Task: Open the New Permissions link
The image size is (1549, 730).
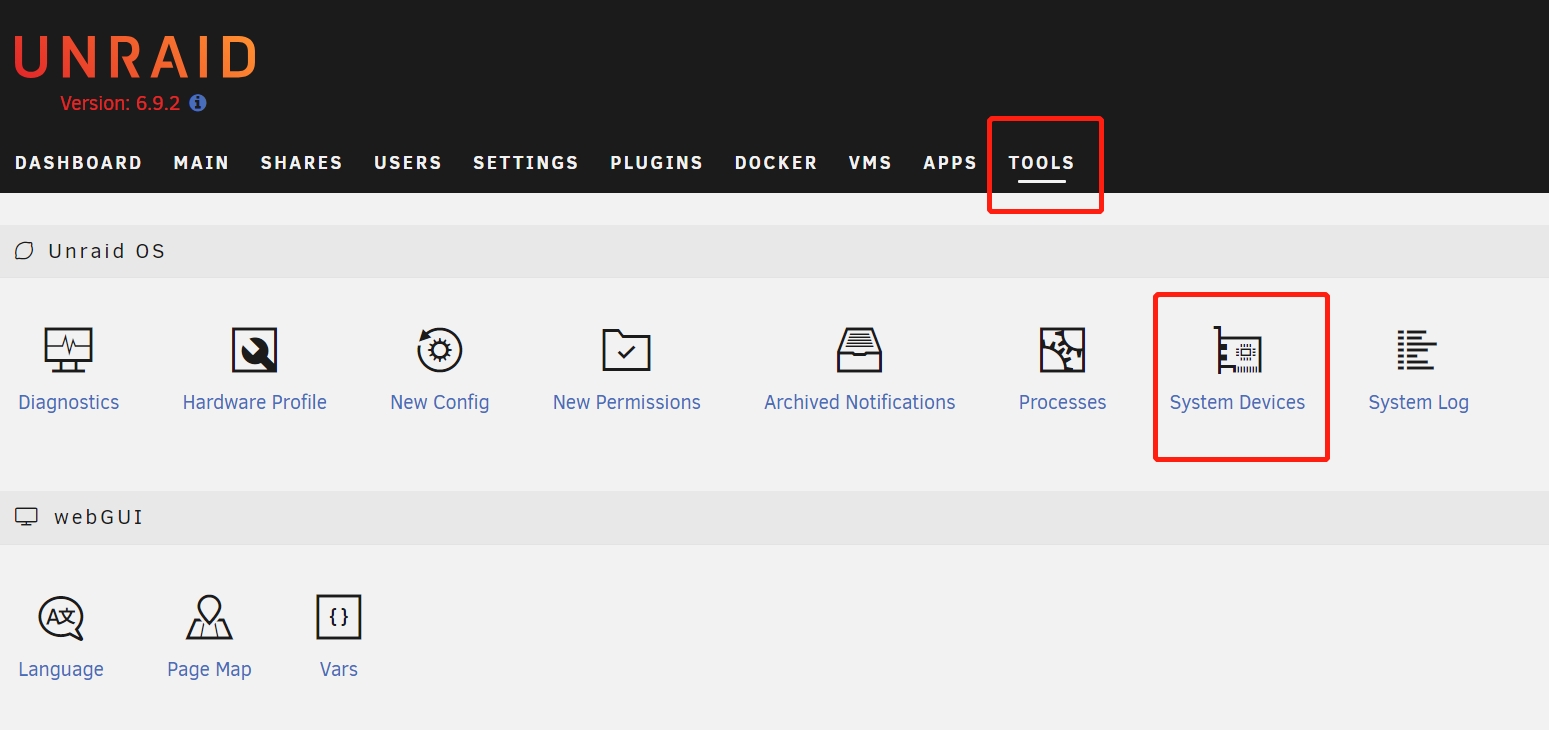Action: click(x=626, y=402)
